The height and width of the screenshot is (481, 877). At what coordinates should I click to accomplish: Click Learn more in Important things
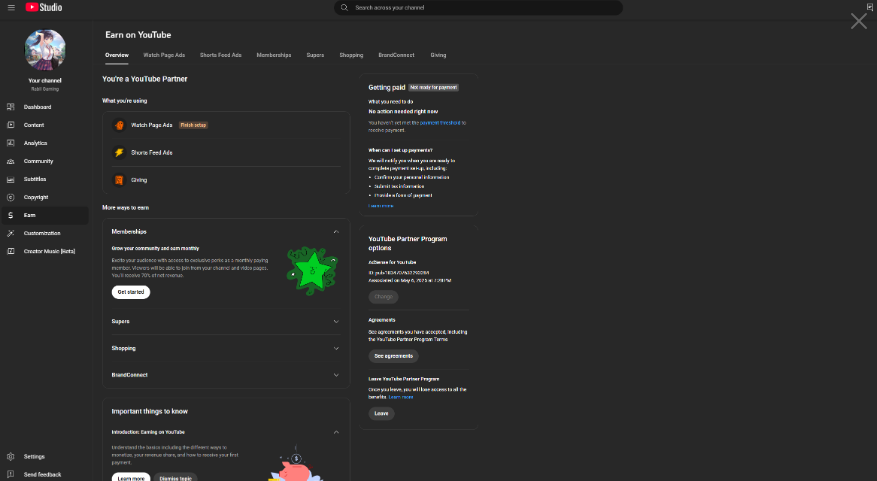pos(131,478)
